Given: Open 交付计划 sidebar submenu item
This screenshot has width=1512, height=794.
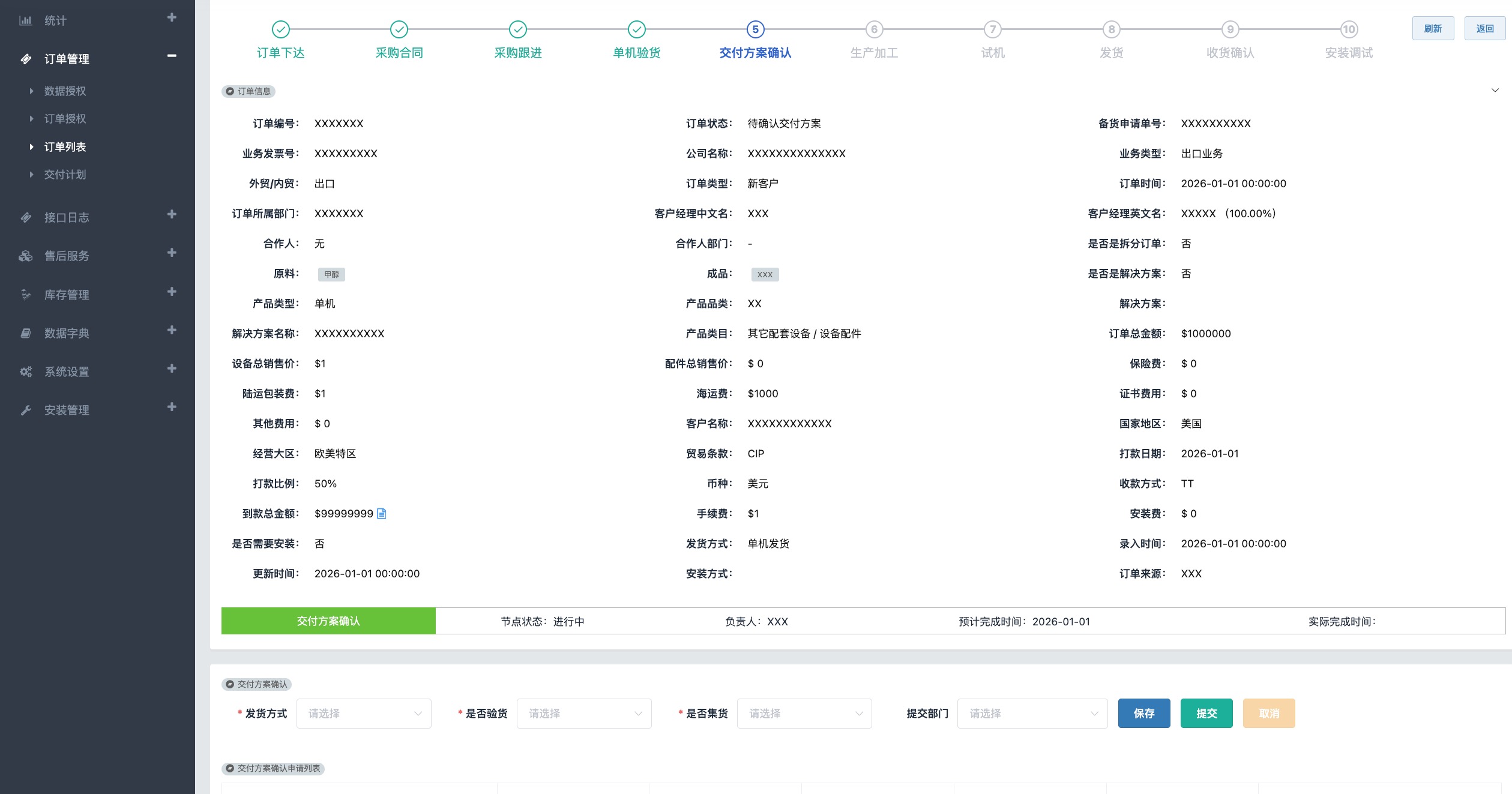Looking at the screenshot, I should pos(65,175).
